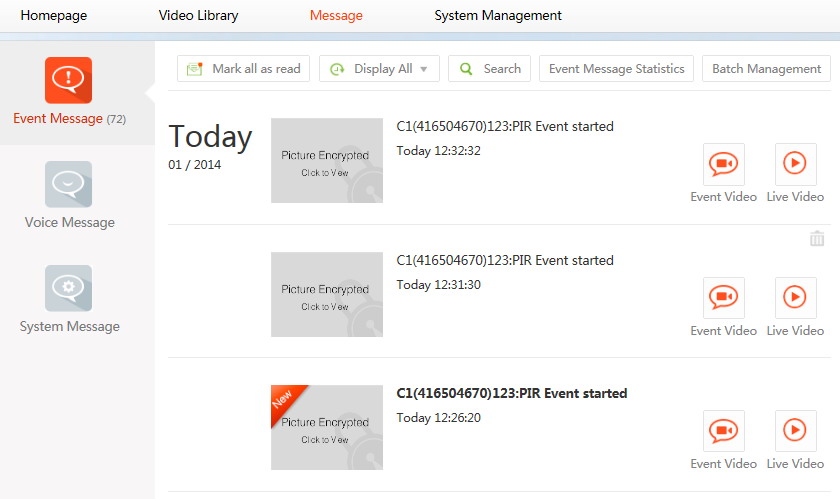Play Event Video for 12:32:32 event

(x=723, y=165)
